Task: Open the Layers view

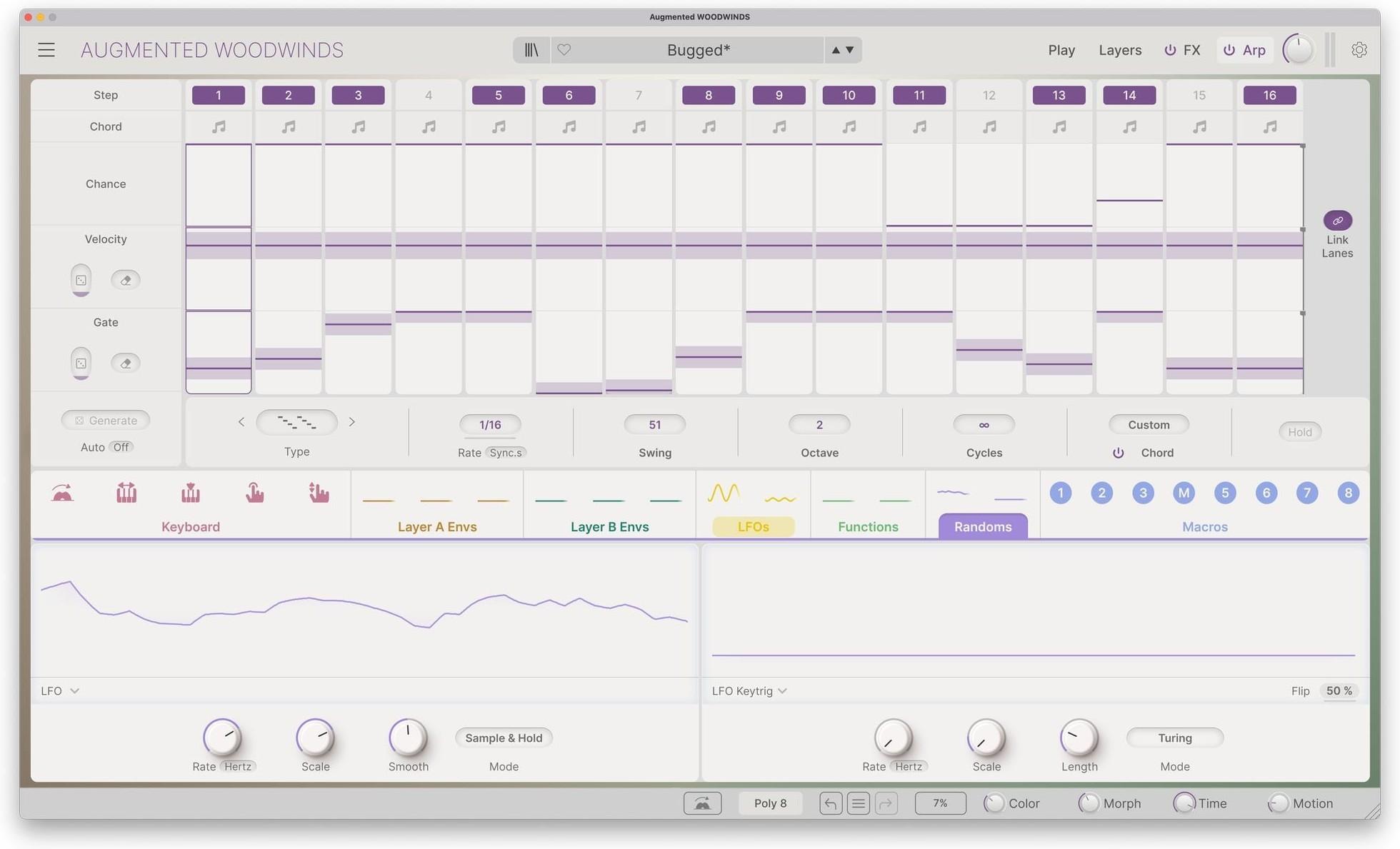Action: tap(1120, 50)
